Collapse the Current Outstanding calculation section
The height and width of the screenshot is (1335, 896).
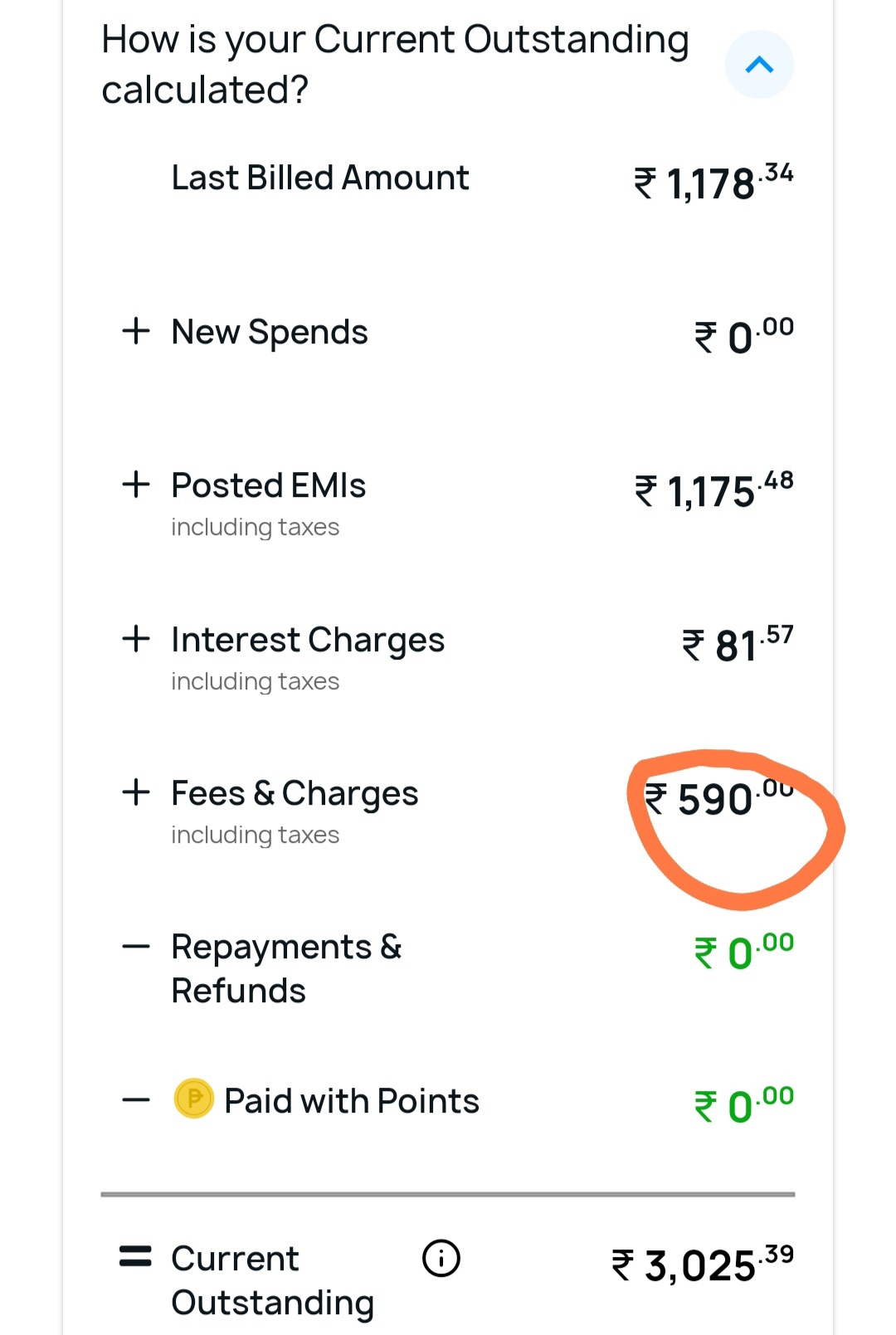[759, 65]
